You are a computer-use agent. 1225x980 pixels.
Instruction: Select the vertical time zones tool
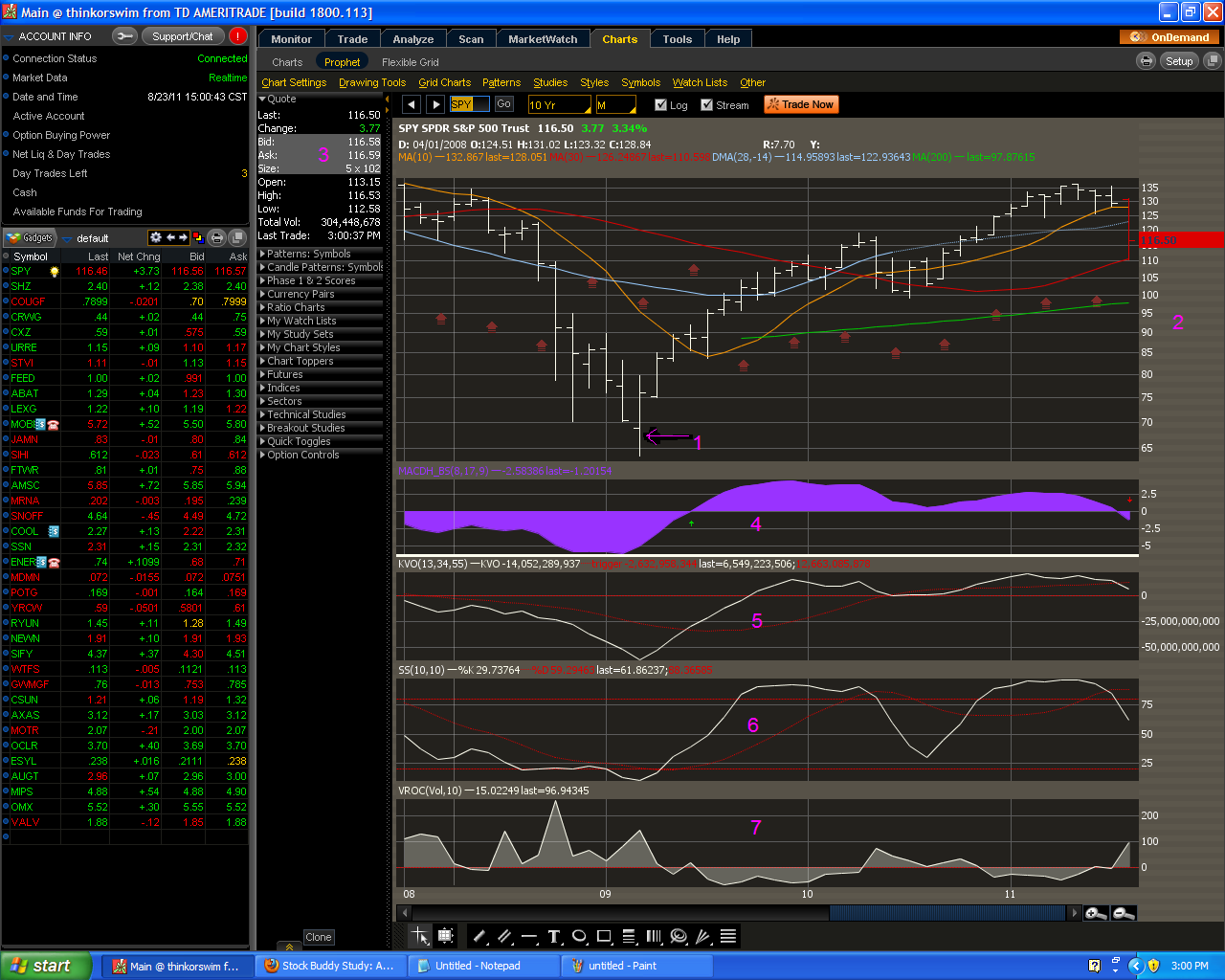tap(654, 936)
